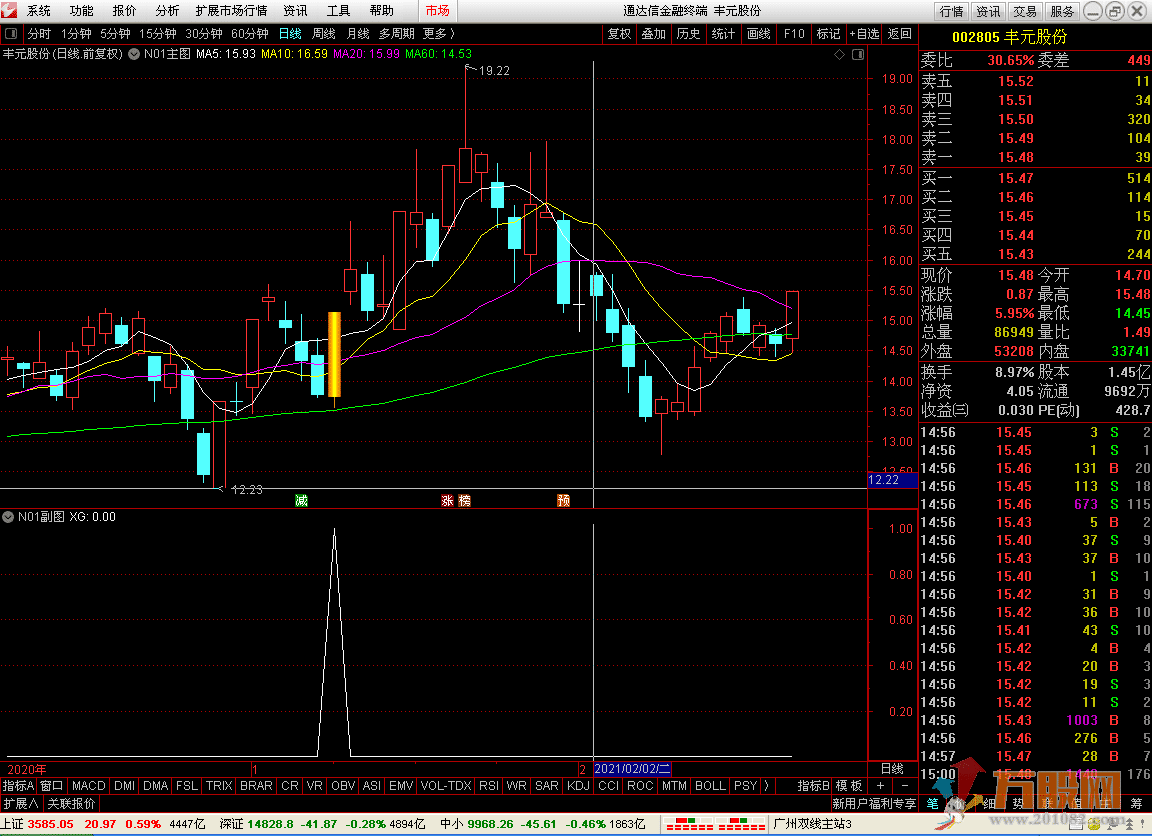Viewport: 1152px width, 836px height.
Task: Click the 返回 button
Action: coord(899,34)
